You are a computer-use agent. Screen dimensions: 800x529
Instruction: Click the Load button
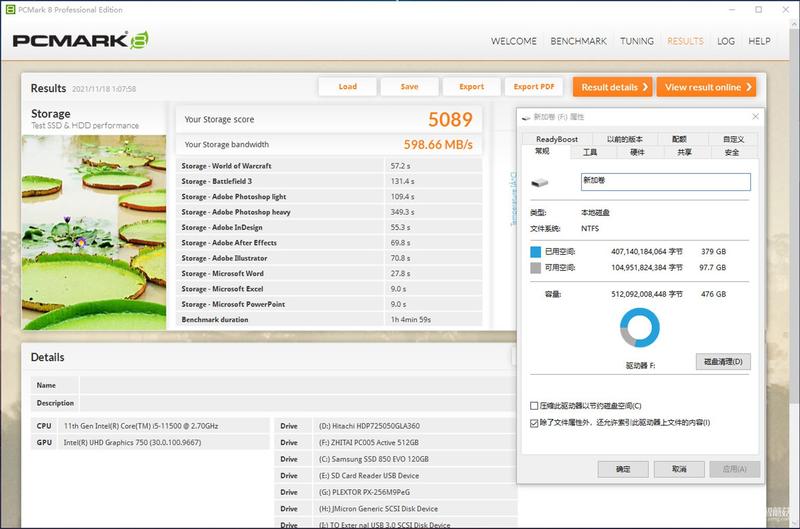347,87
